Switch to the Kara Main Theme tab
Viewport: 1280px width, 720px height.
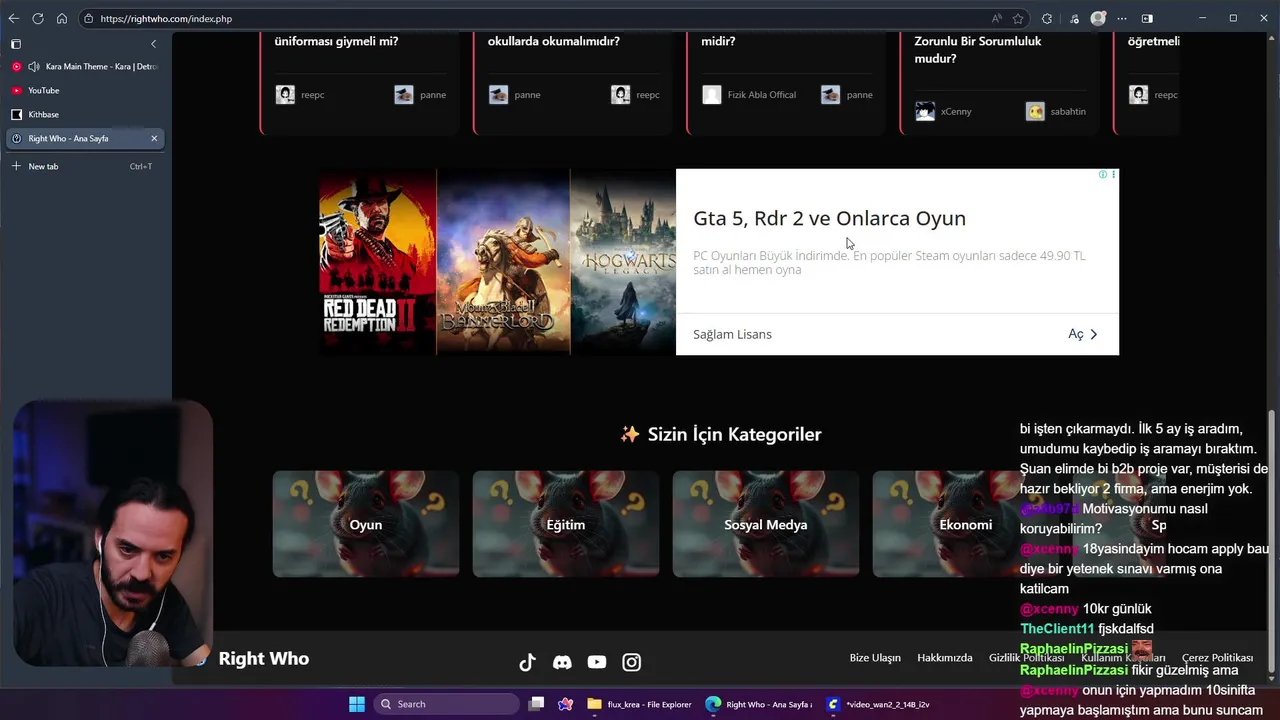[85, 66]
